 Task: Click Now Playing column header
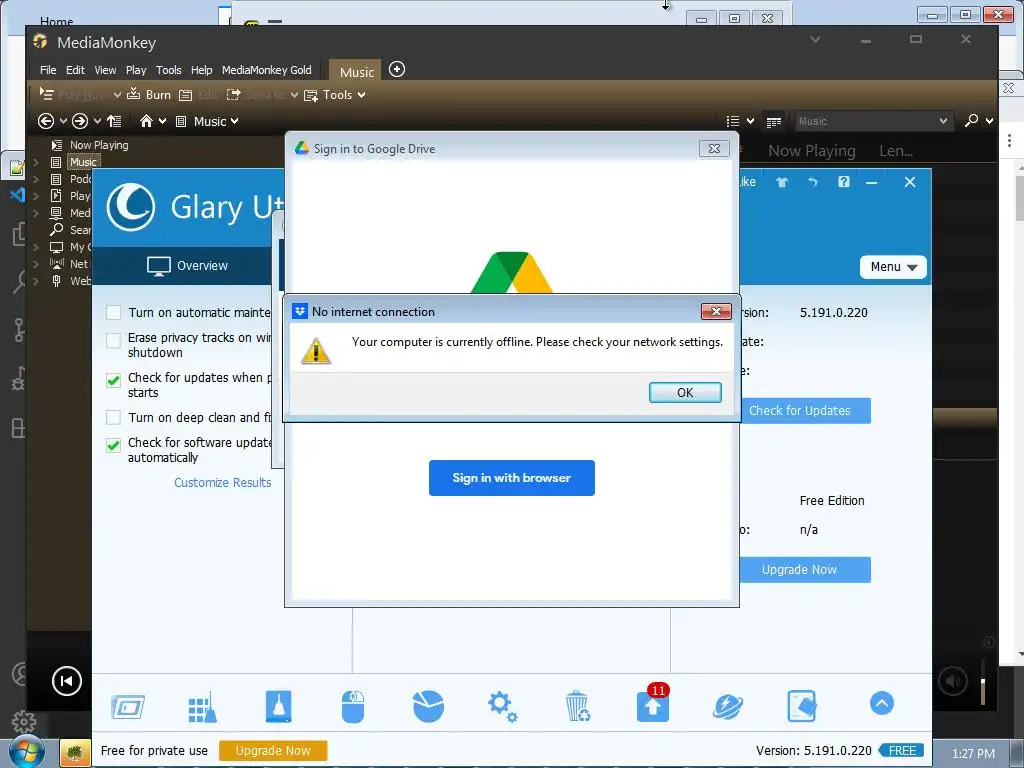click(811, 152)
